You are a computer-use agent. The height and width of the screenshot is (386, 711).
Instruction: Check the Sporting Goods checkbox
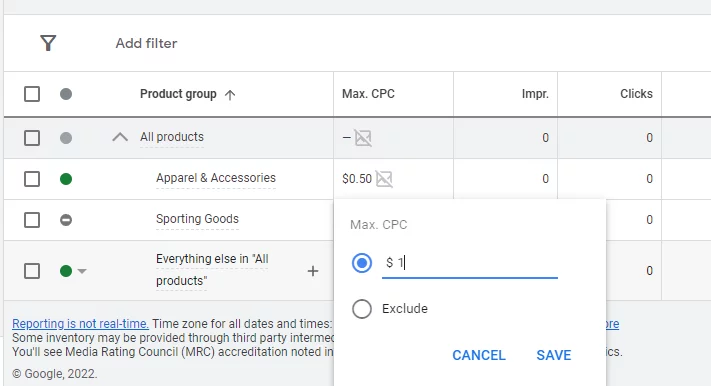click(x=32, y=220)
